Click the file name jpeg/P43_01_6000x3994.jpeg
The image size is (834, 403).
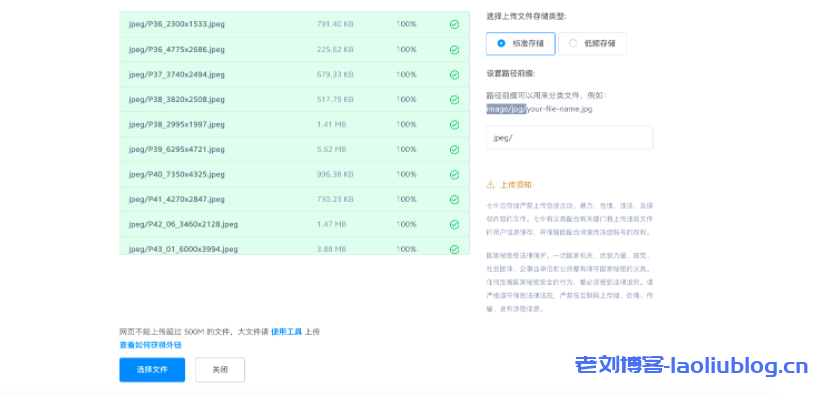coord(184,249)
